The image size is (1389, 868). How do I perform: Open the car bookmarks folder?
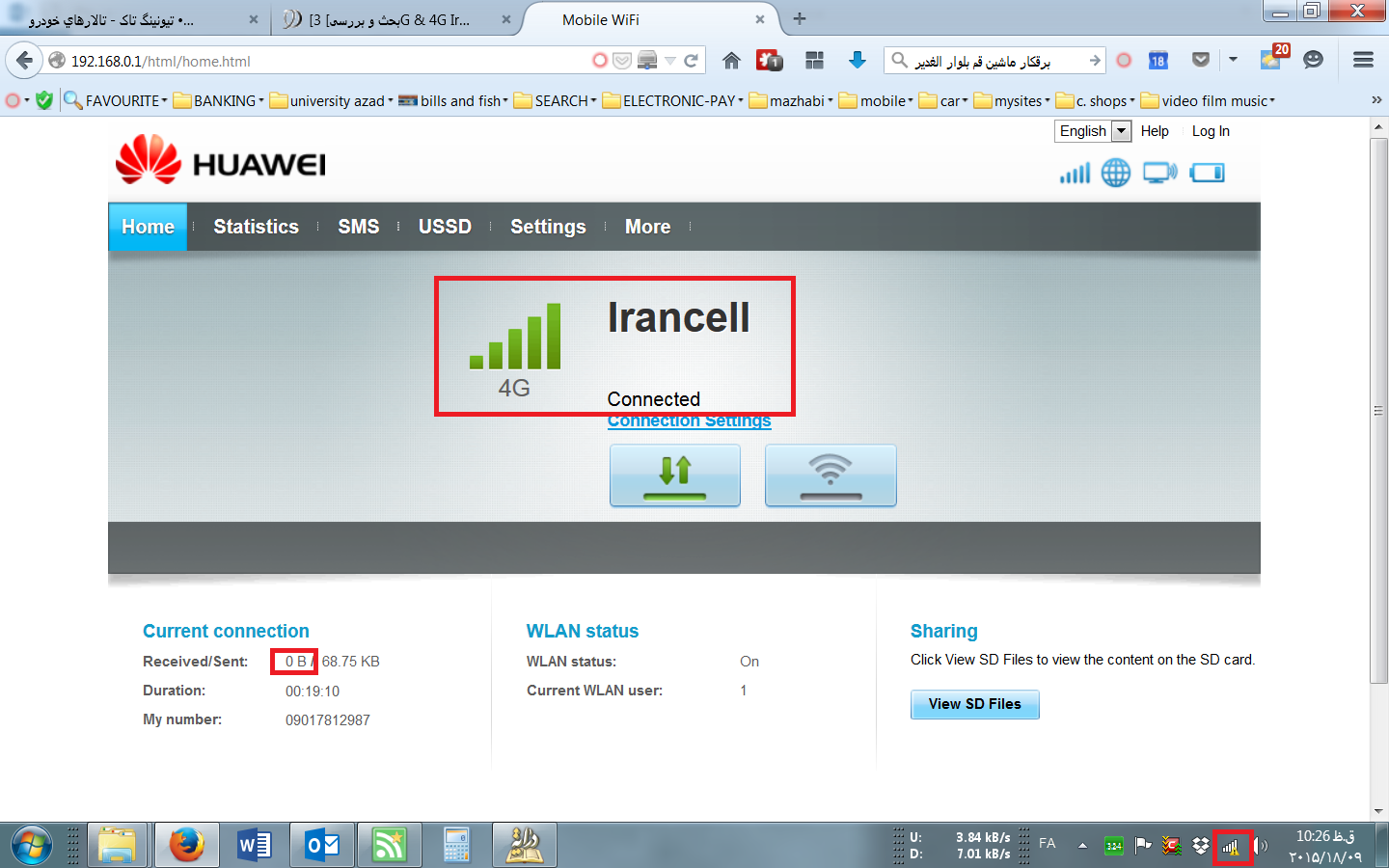tap(943, 100)
